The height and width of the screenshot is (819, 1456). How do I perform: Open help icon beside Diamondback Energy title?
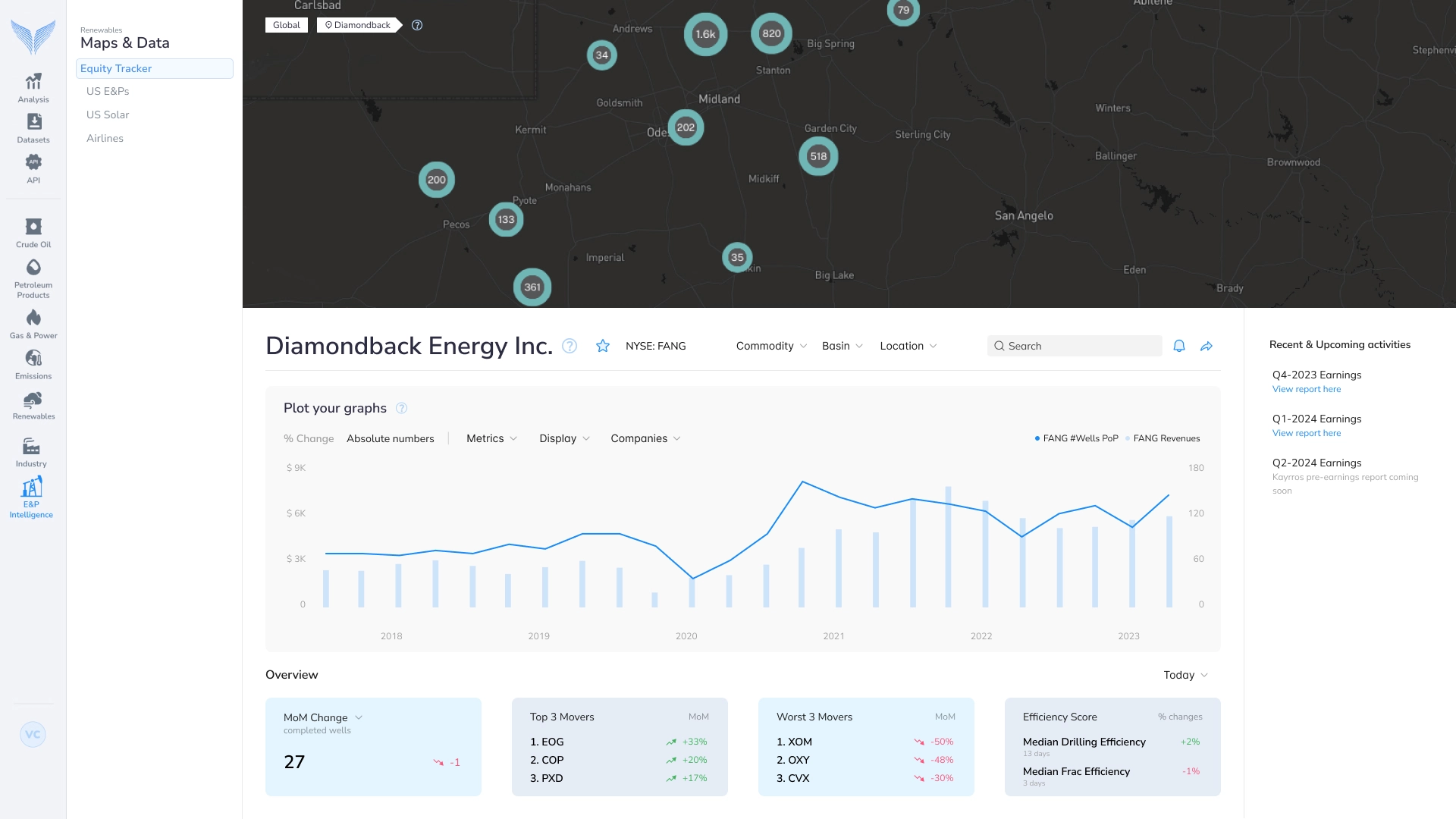(x=570, y=346)
